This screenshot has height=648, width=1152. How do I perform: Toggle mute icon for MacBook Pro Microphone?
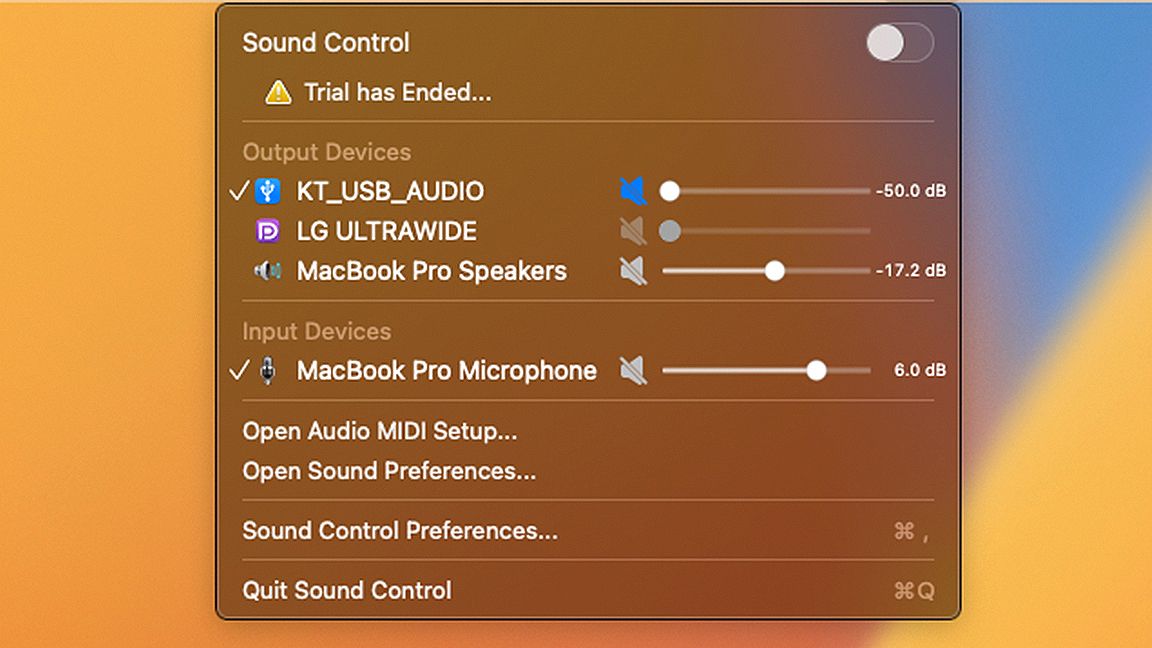pos(633,370)
